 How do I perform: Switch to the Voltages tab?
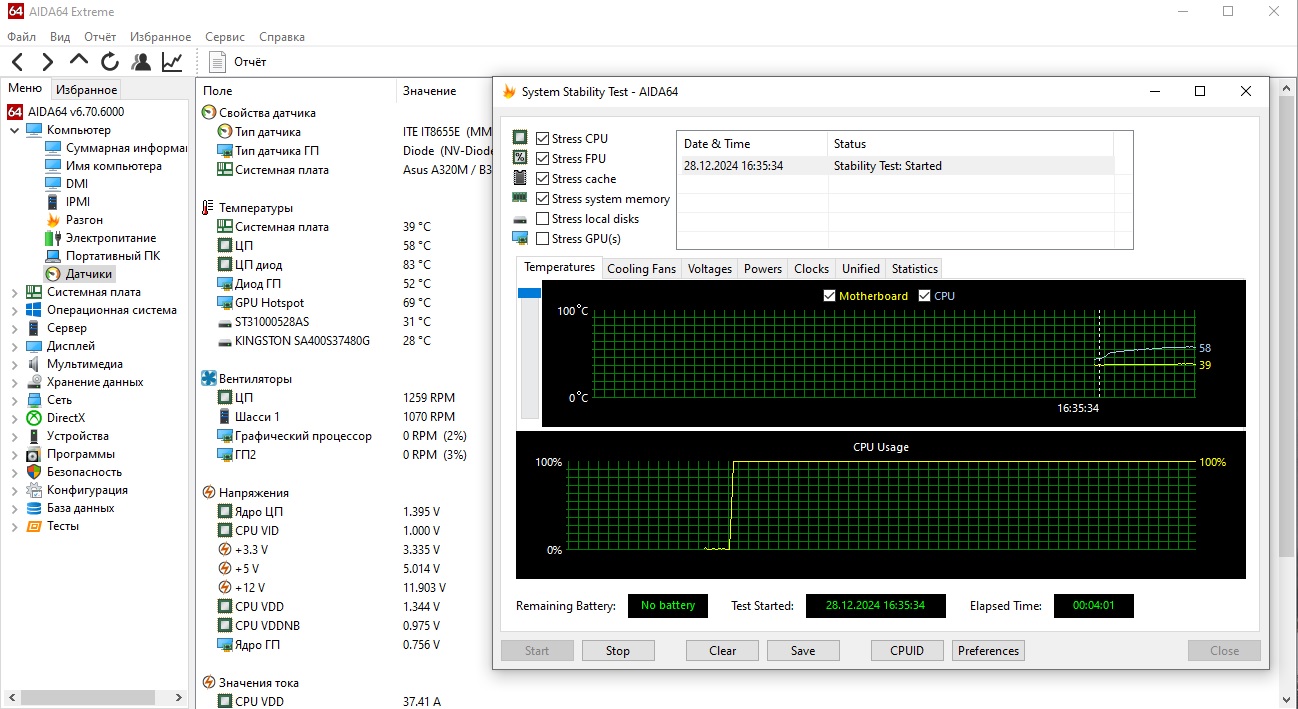[x=710, y=269]
